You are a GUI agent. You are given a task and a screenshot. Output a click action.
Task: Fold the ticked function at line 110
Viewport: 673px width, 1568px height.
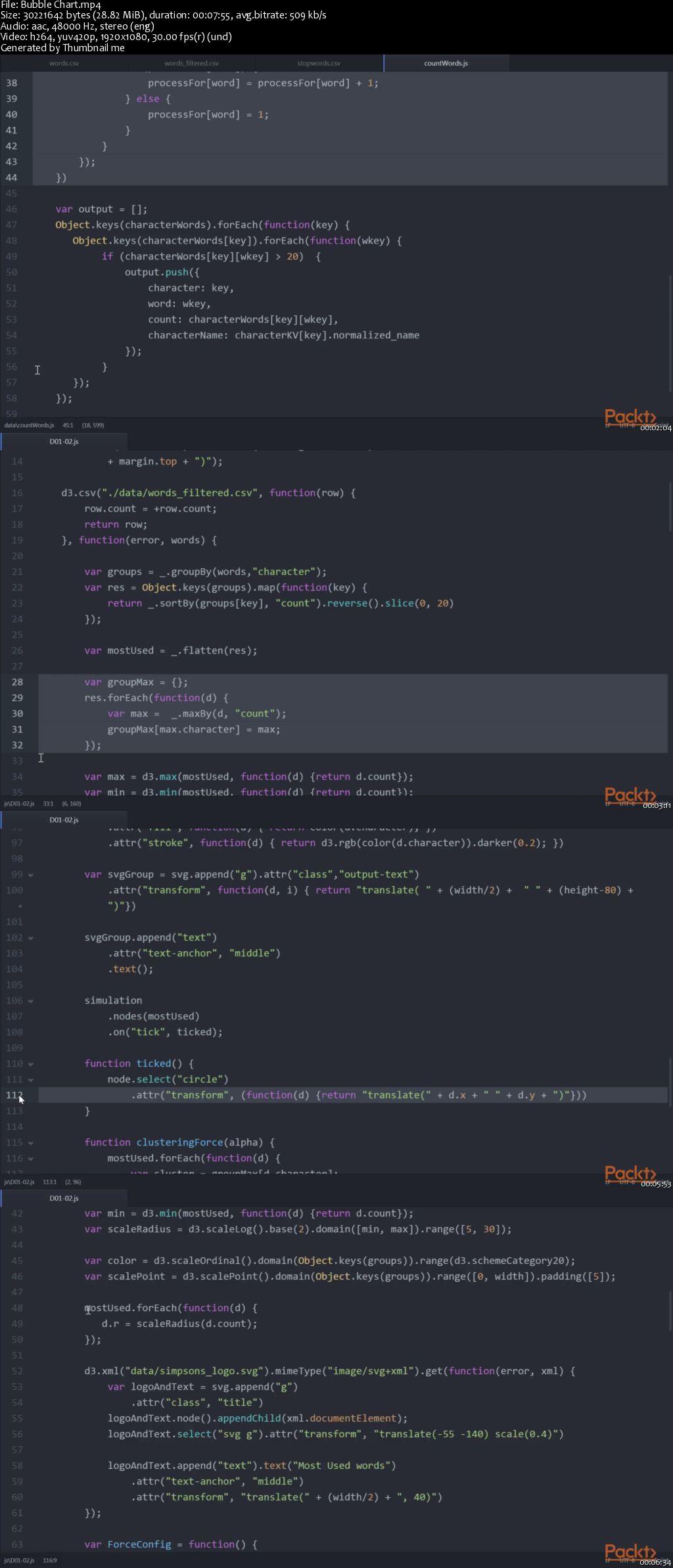[30, 1064]
